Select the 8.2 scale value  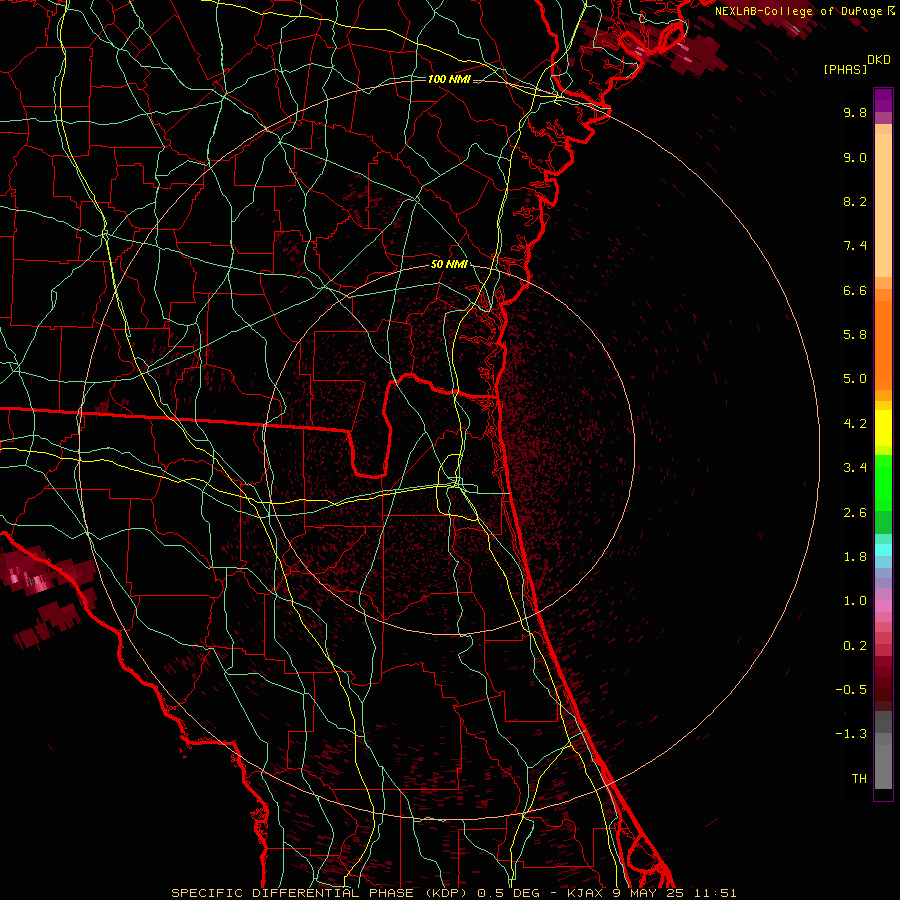[855, 201]
